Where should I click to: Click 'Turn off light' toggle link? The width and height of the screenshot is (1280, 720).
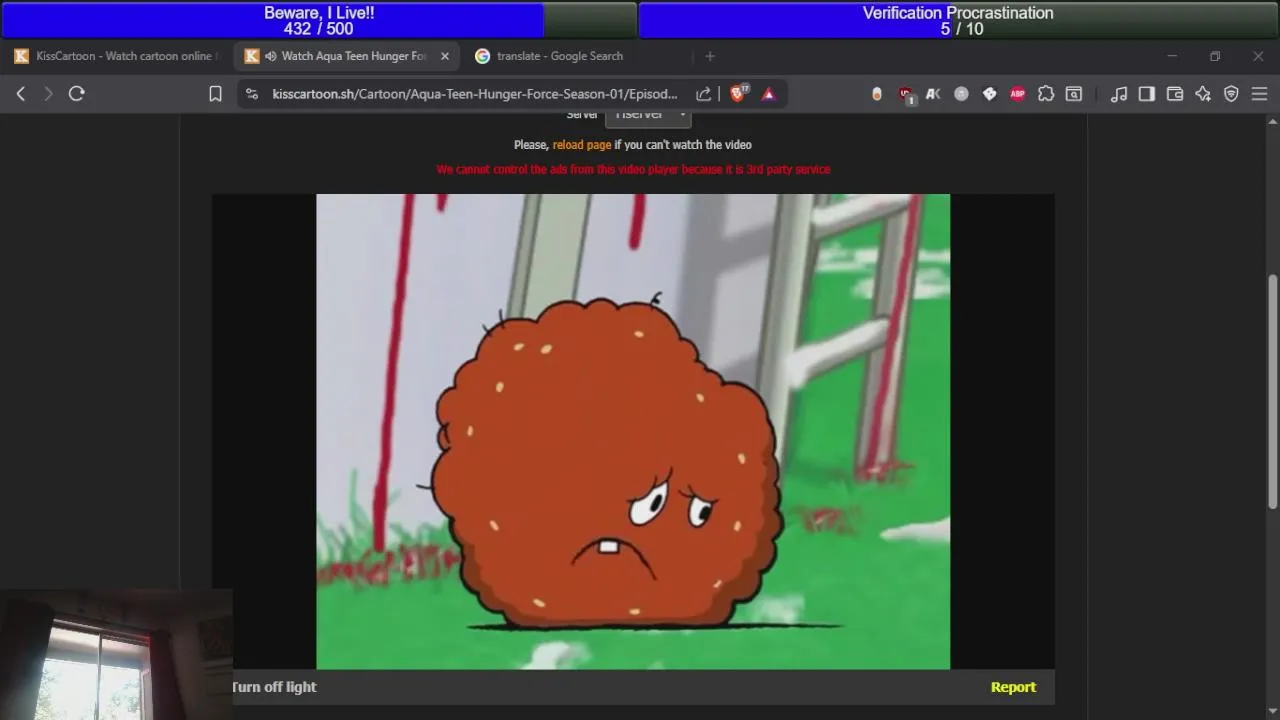coord(274,687)
